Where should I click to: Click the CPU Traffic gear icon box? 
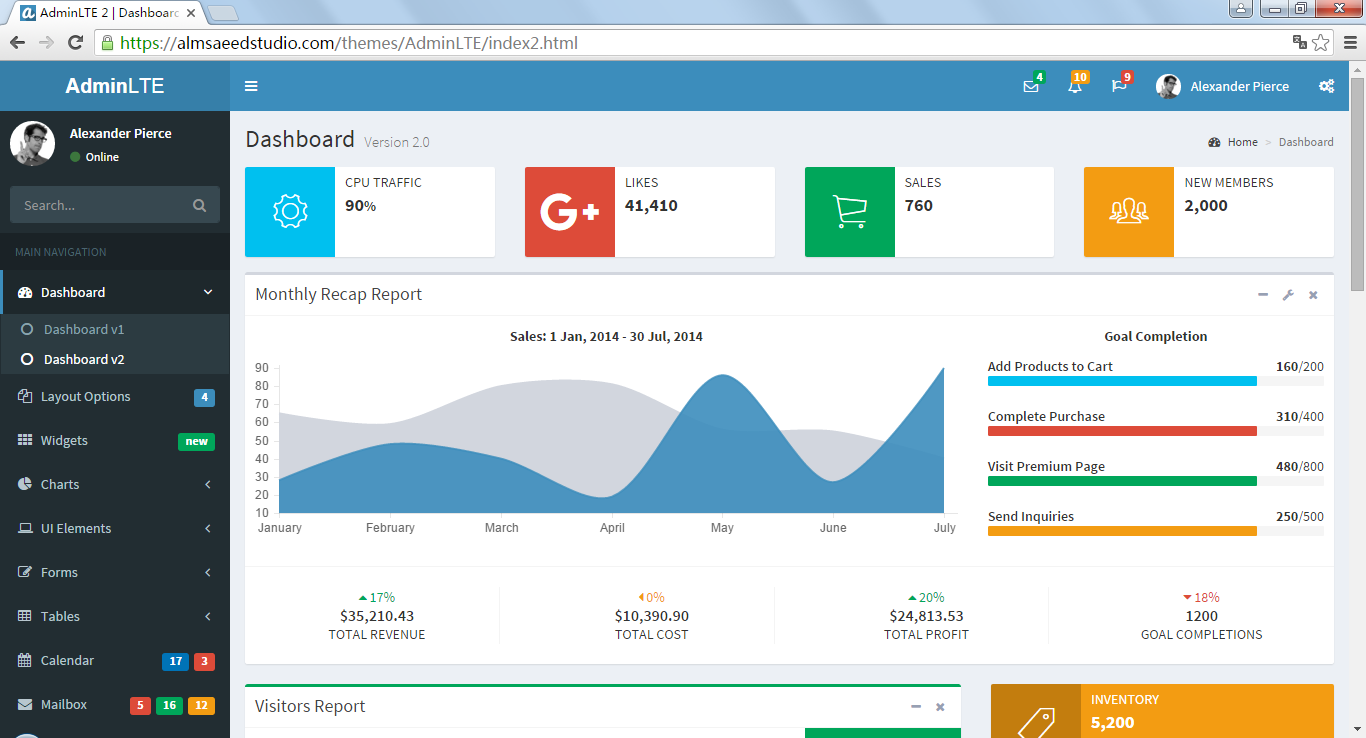pos(290,212)
